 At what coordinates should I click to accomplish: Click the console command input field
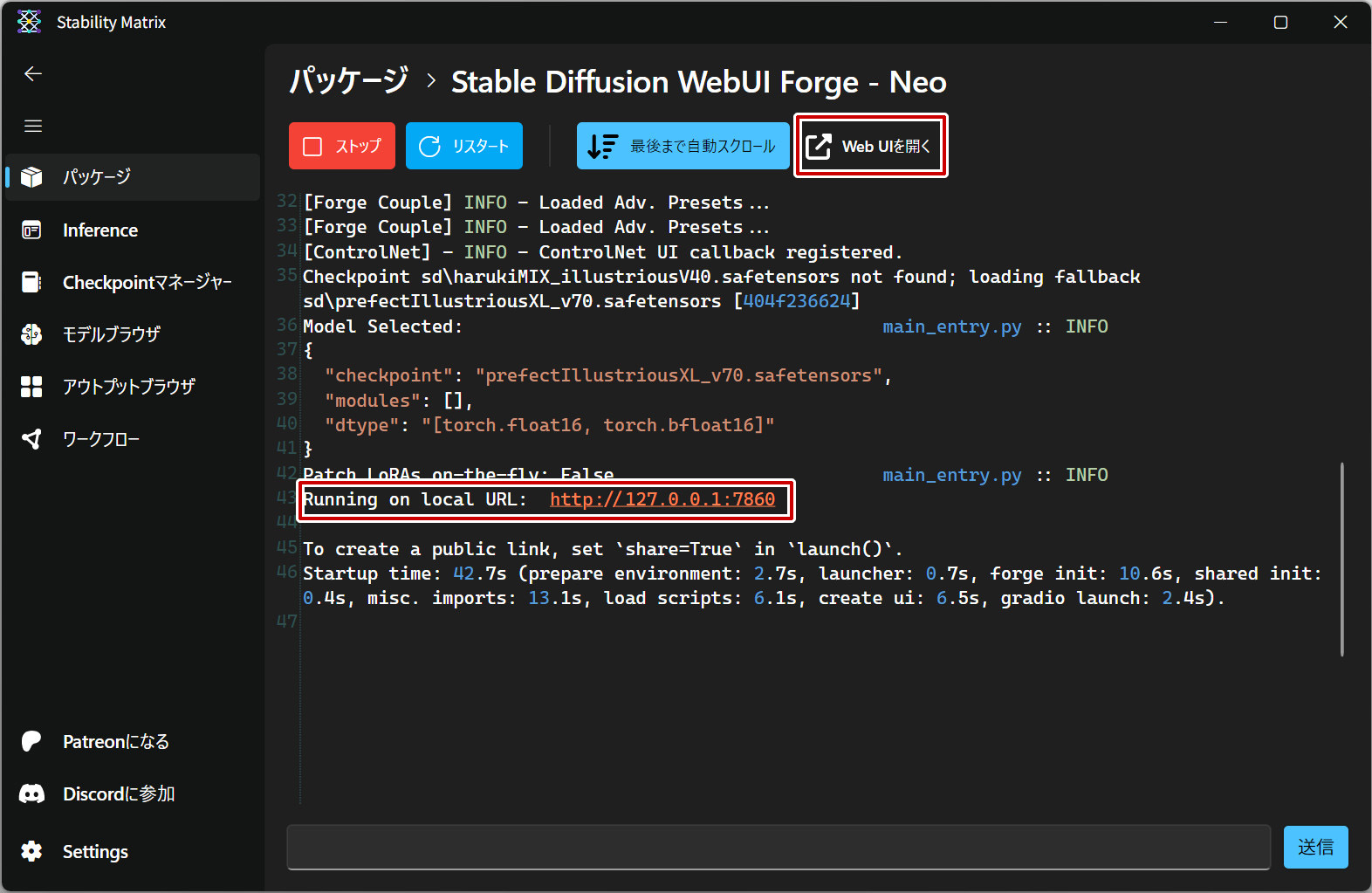tap(778, 848)
